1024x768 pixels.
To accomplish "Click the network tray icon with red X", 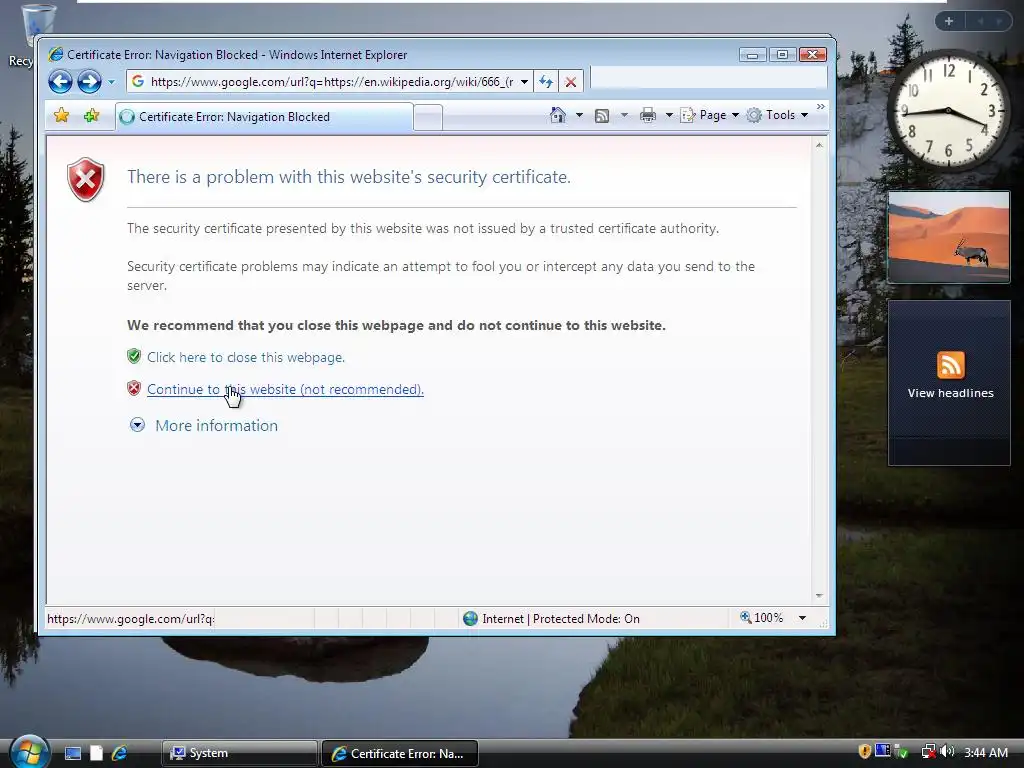I will tap(928, 752).
